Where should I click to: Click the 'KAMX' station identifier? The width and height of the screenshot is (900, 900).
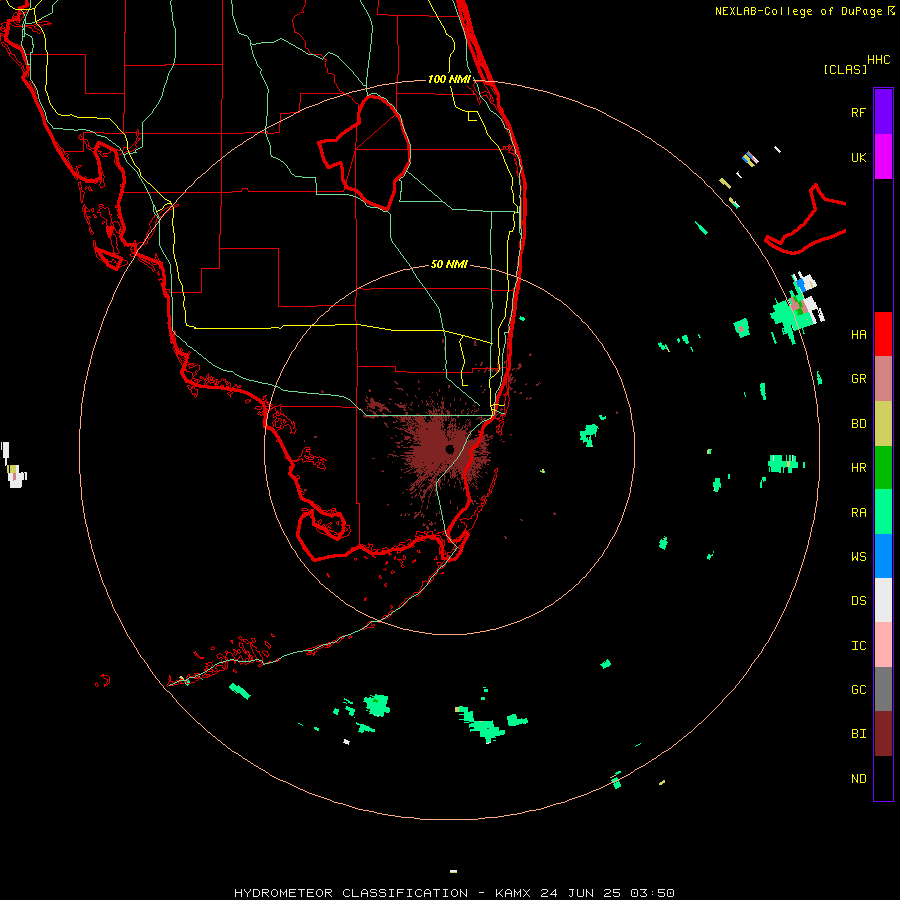[513, 893]
